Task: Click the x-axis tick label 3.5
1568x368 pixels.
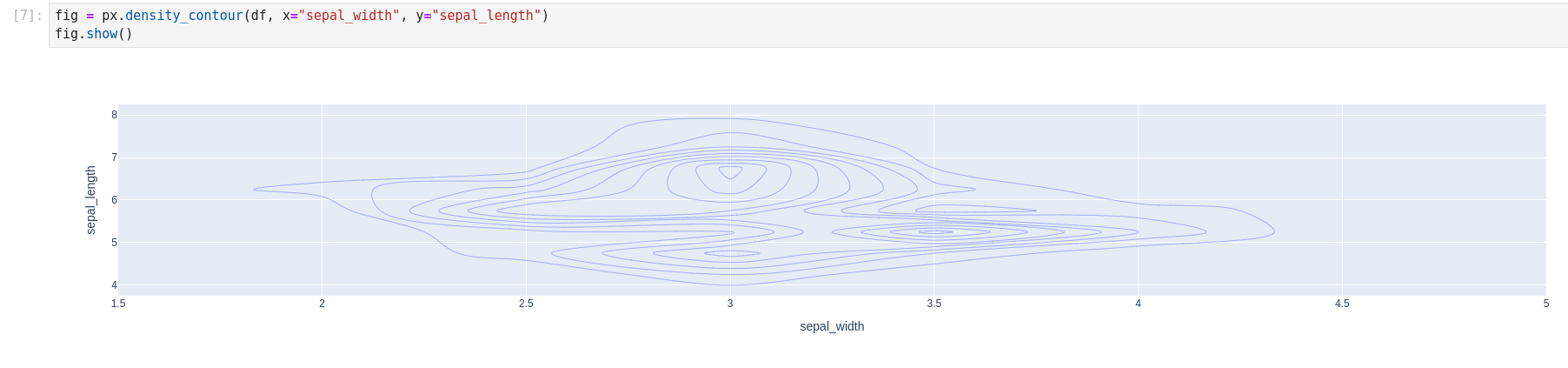Action: point(933,304)
